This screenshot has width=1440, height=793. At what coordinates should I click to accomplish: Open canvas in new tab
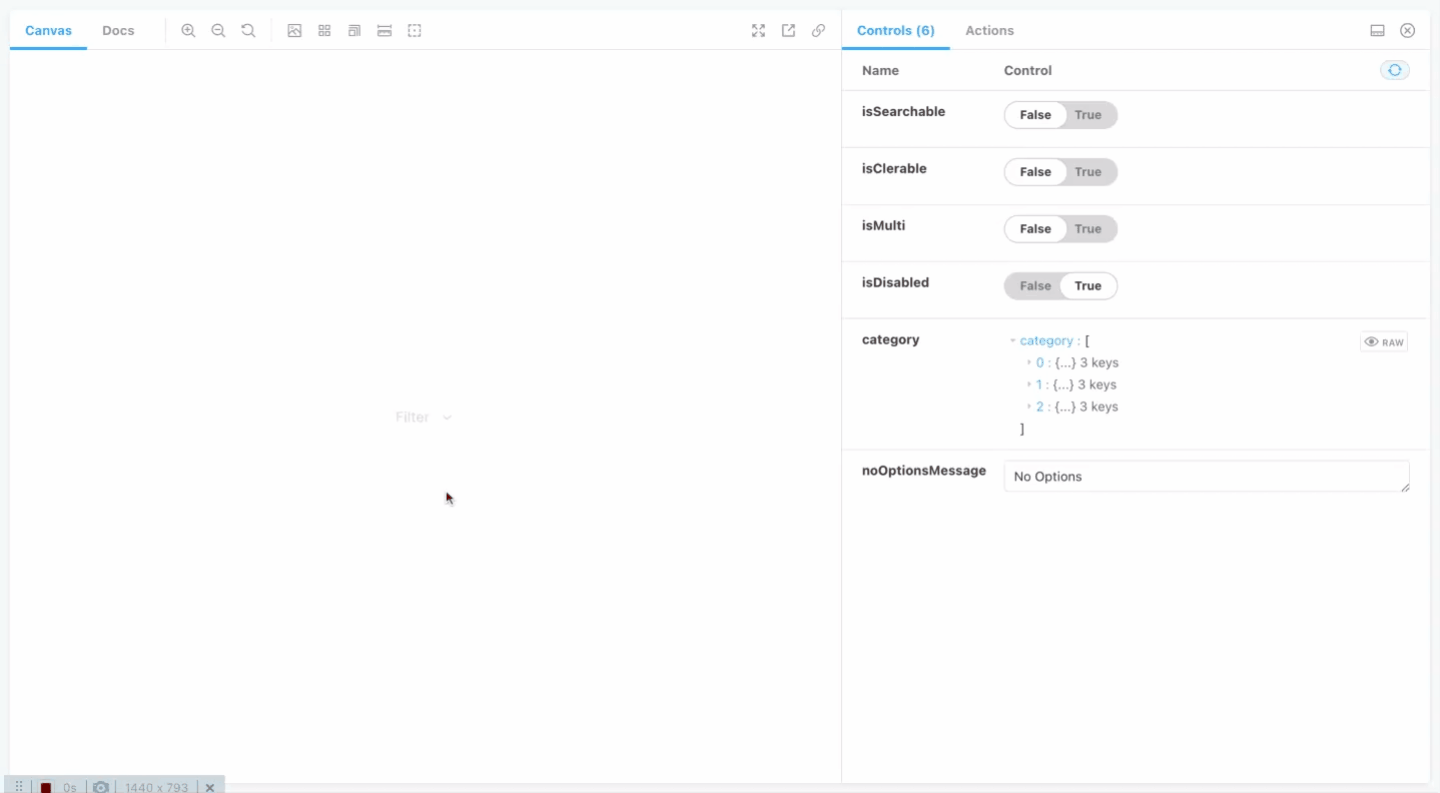coord(788,31)
